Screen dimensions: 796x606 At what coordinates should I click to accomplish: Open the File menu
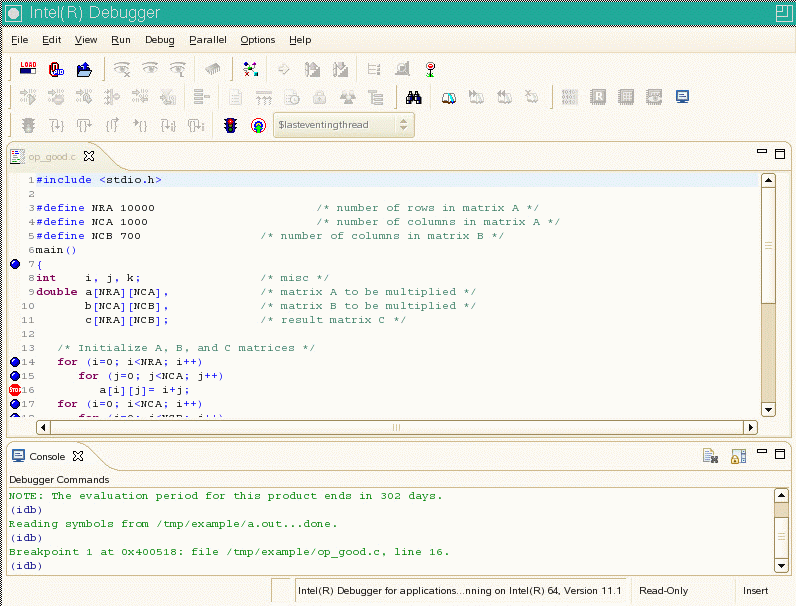pyautogui.click(x=20, y=40)
